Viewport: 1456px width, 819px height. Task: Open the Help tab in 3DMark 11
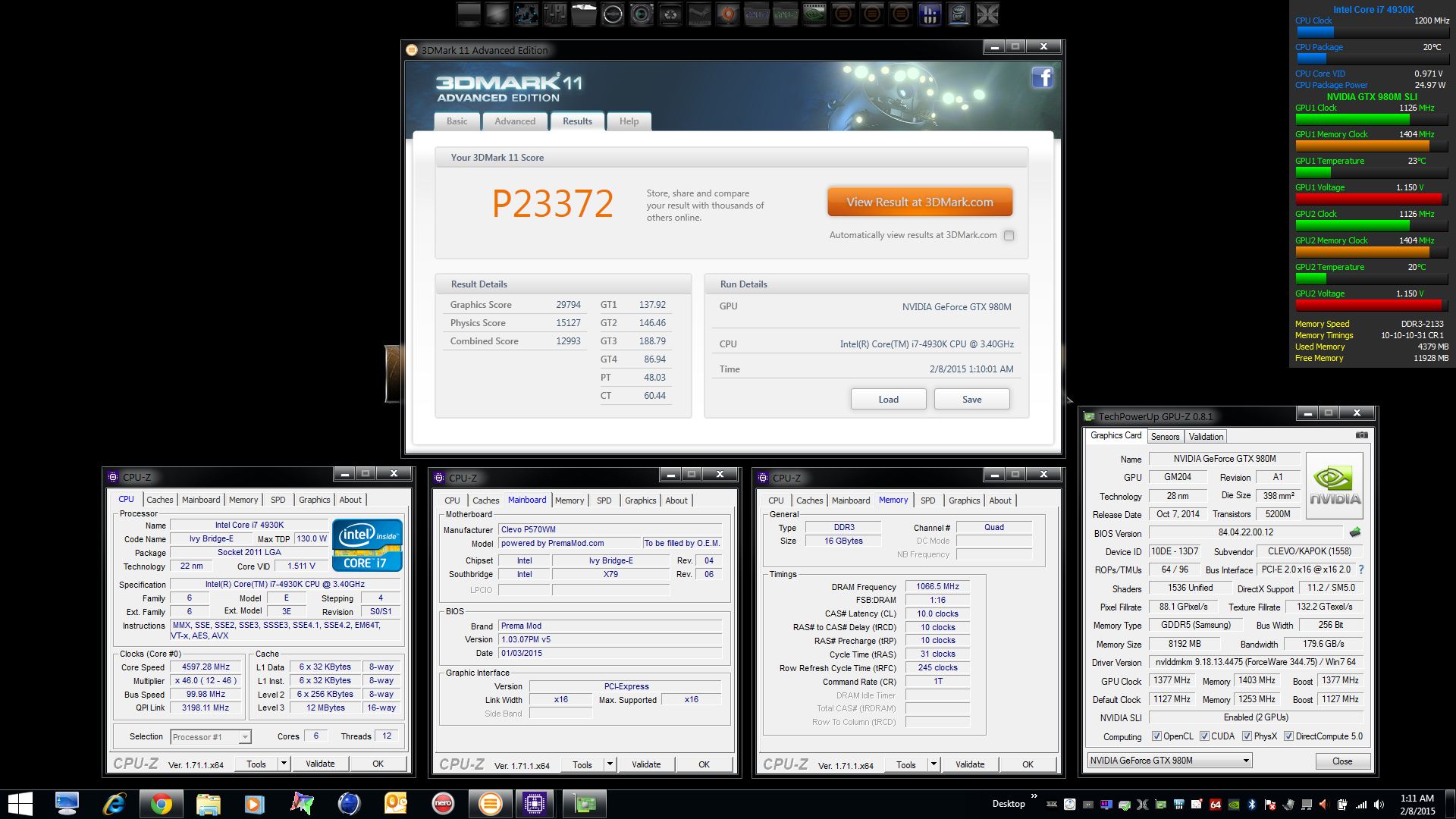tap(629, 121)
